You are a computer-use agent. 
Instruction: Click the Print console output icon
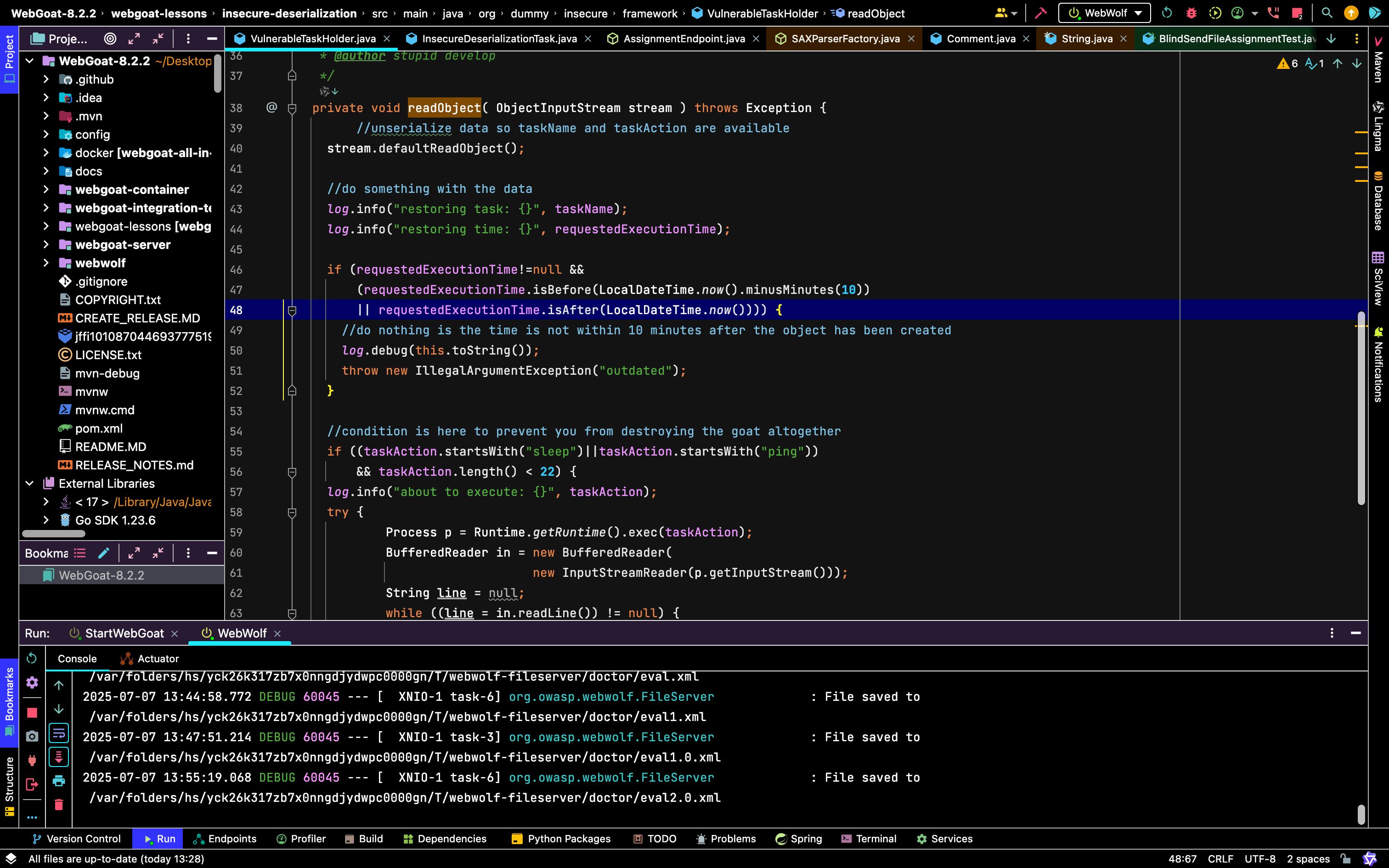click(x=58, y=781)
